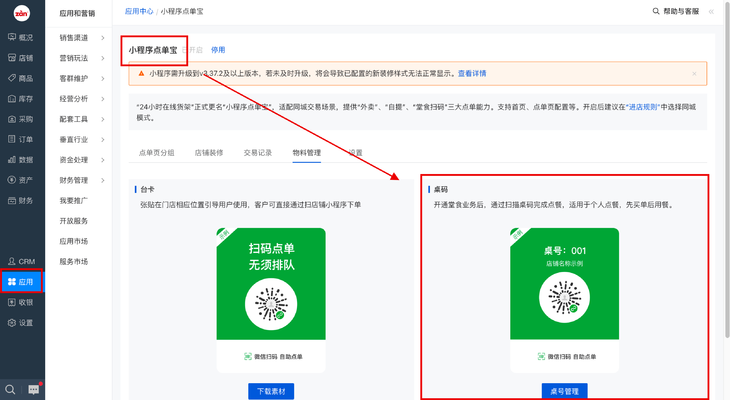The height and width of the screenshot is (400, 730).
Task: Open the CRM sidebar item
Action: coord(21,261)
